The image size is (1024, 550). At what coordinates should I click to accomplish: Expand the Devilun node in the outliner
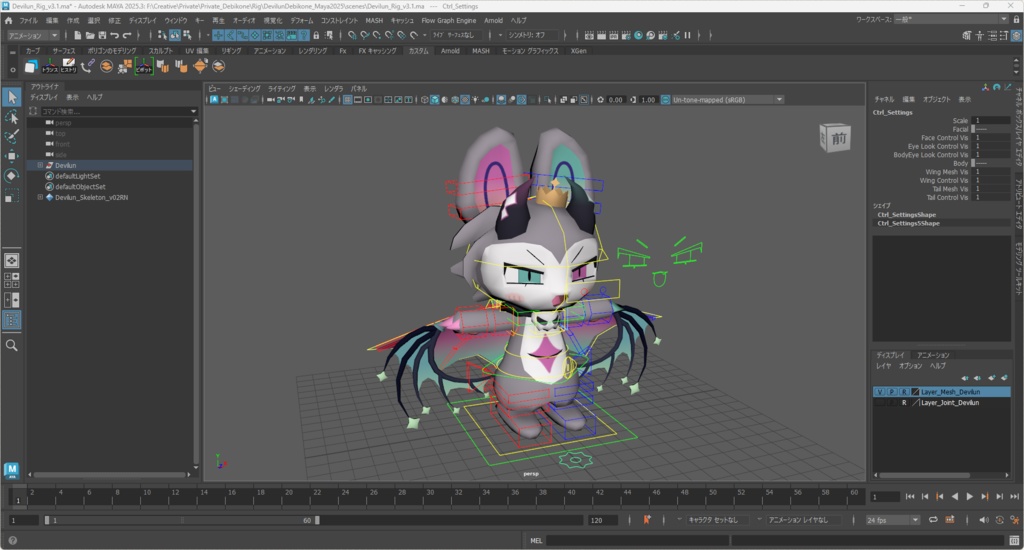pos(40,165)
